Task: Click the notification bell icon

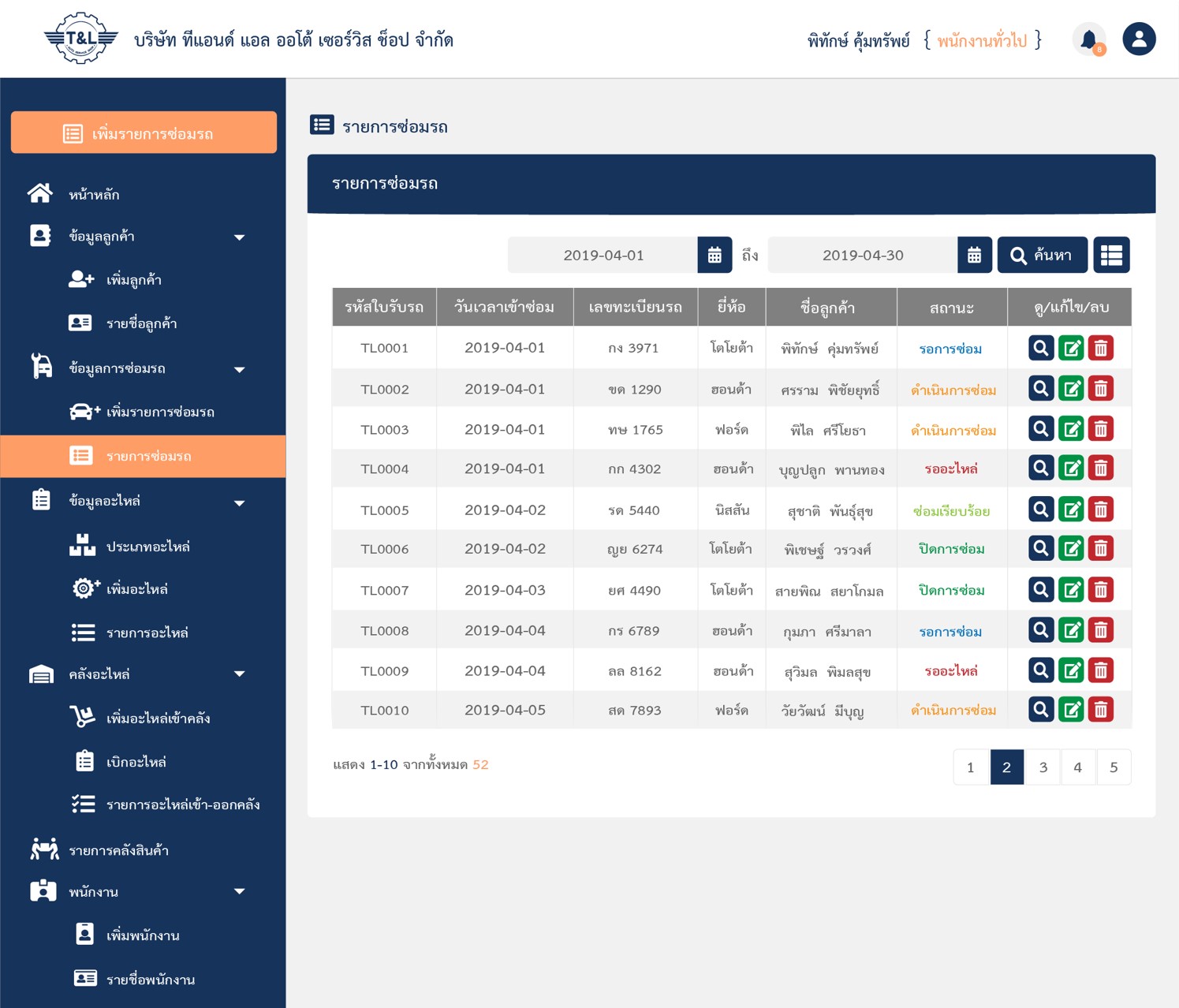Action: [1089, 39]
